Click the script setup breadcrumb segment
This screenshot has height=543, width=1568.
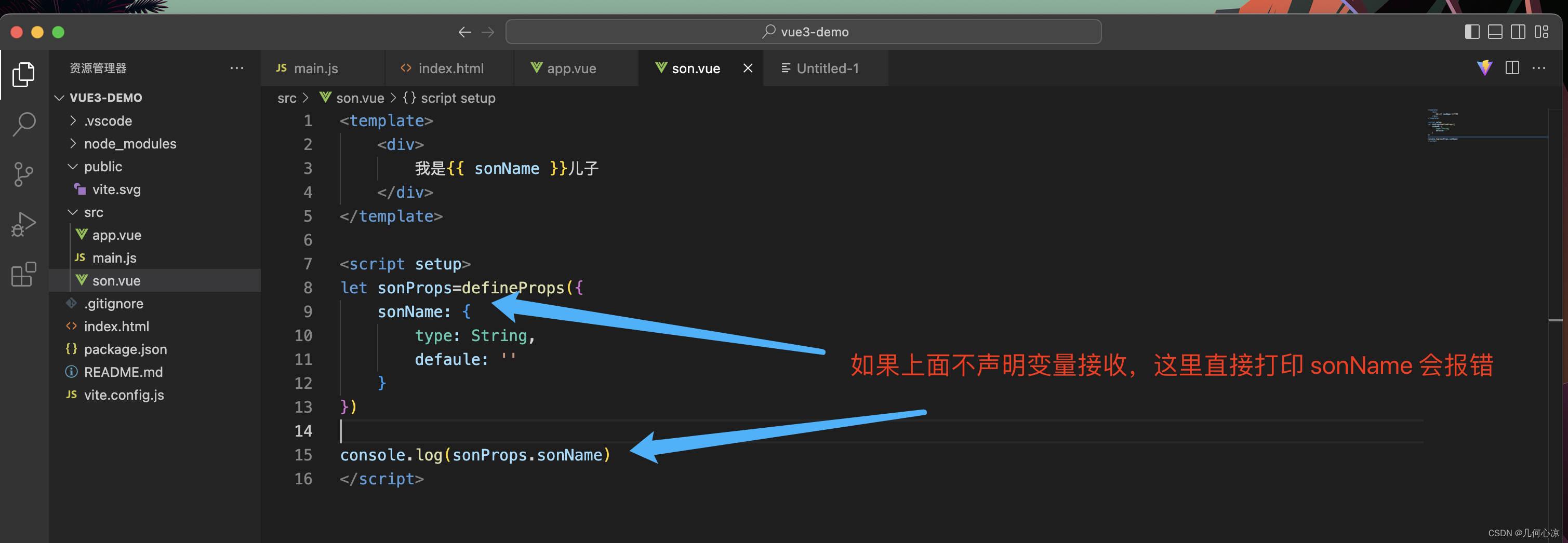click(x=449, y=98)
